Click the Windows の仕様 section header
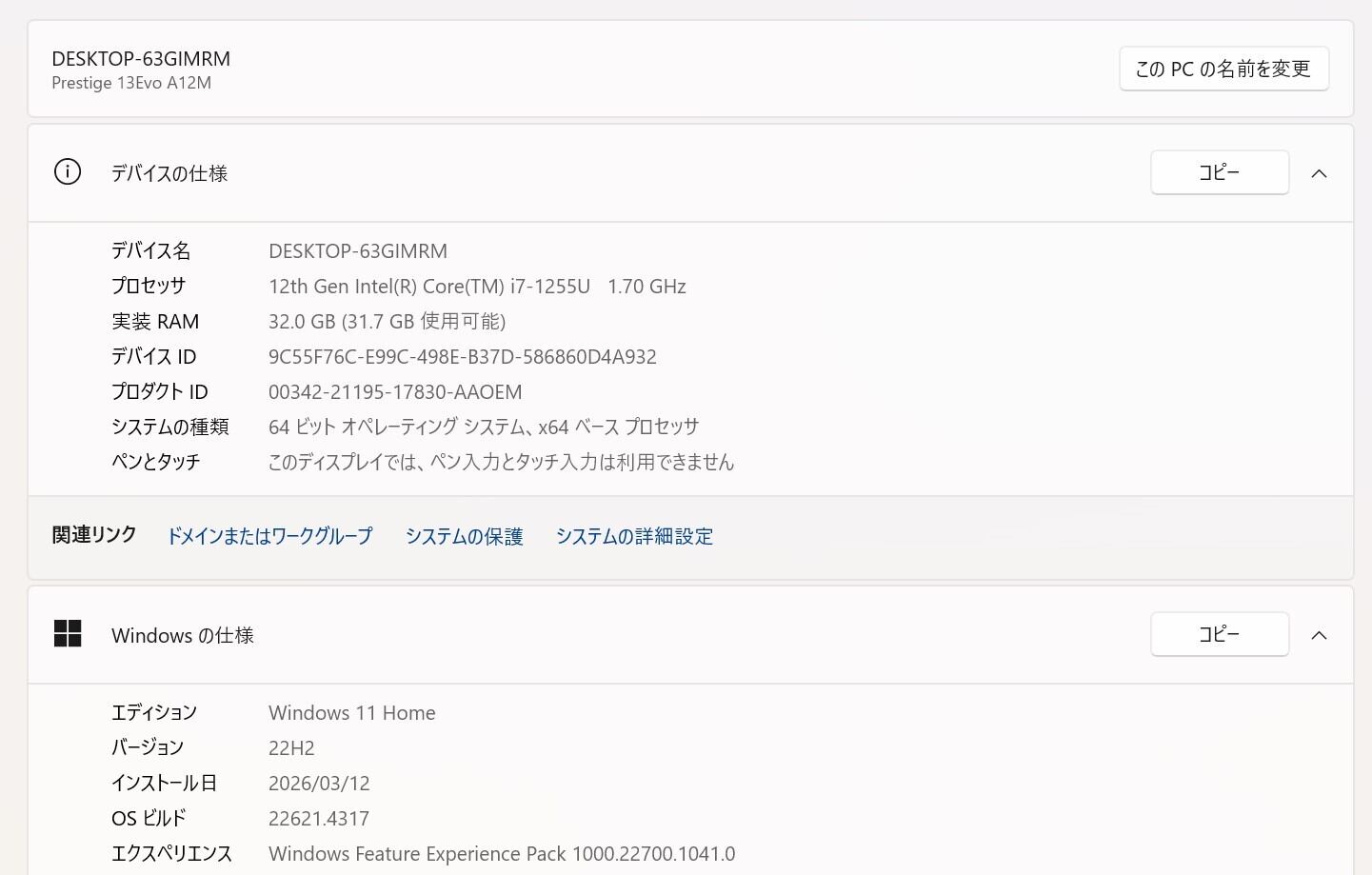The height and width of the screenshot is (875, 1372). (x=183, y=635)
